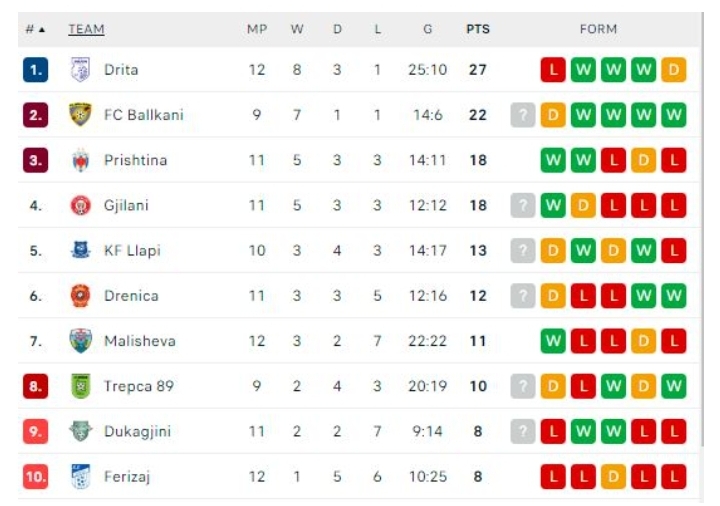Open the Drita team name link
The height and width of the screenshot is (506, 720).
click(121, 70)
